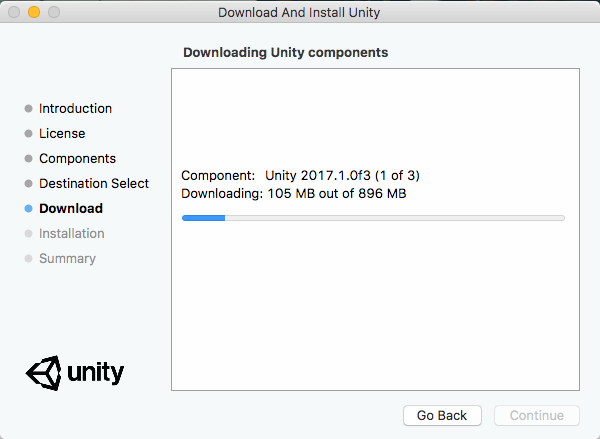Screen dimensions: 600x439
Task: Click the greyed-out Summary step label
Action: click(67, 259)
